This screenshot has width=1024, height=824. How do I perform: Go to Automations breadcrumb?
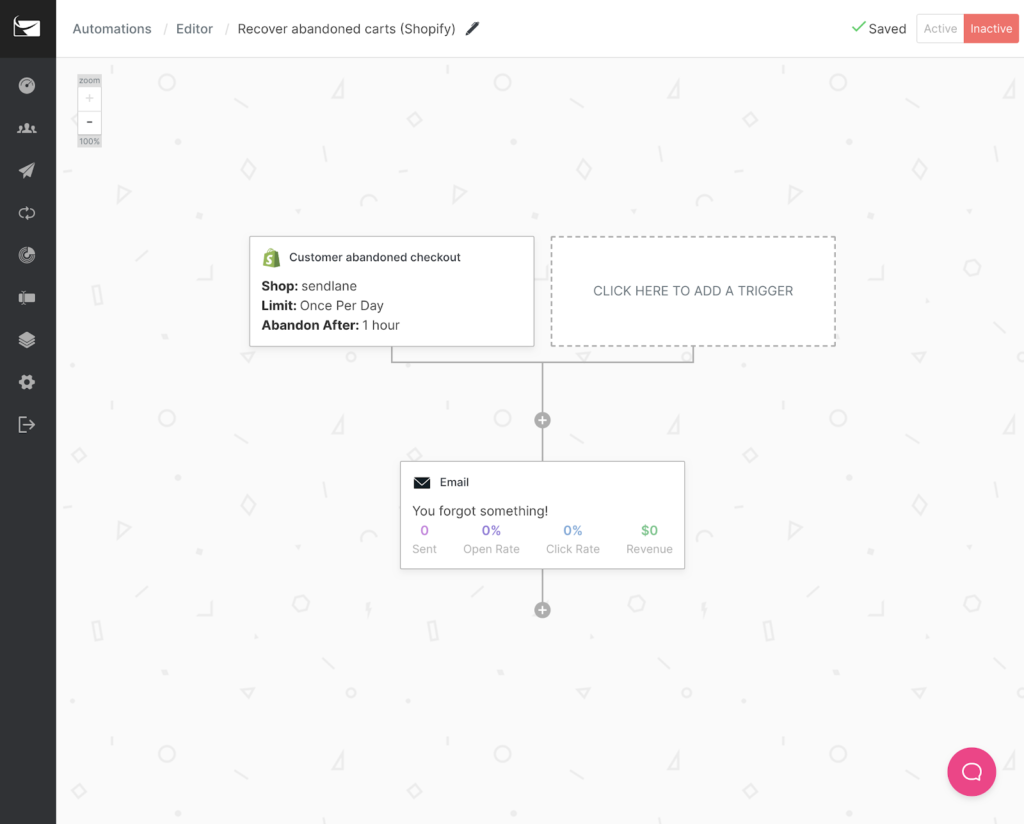pos(112,29)
